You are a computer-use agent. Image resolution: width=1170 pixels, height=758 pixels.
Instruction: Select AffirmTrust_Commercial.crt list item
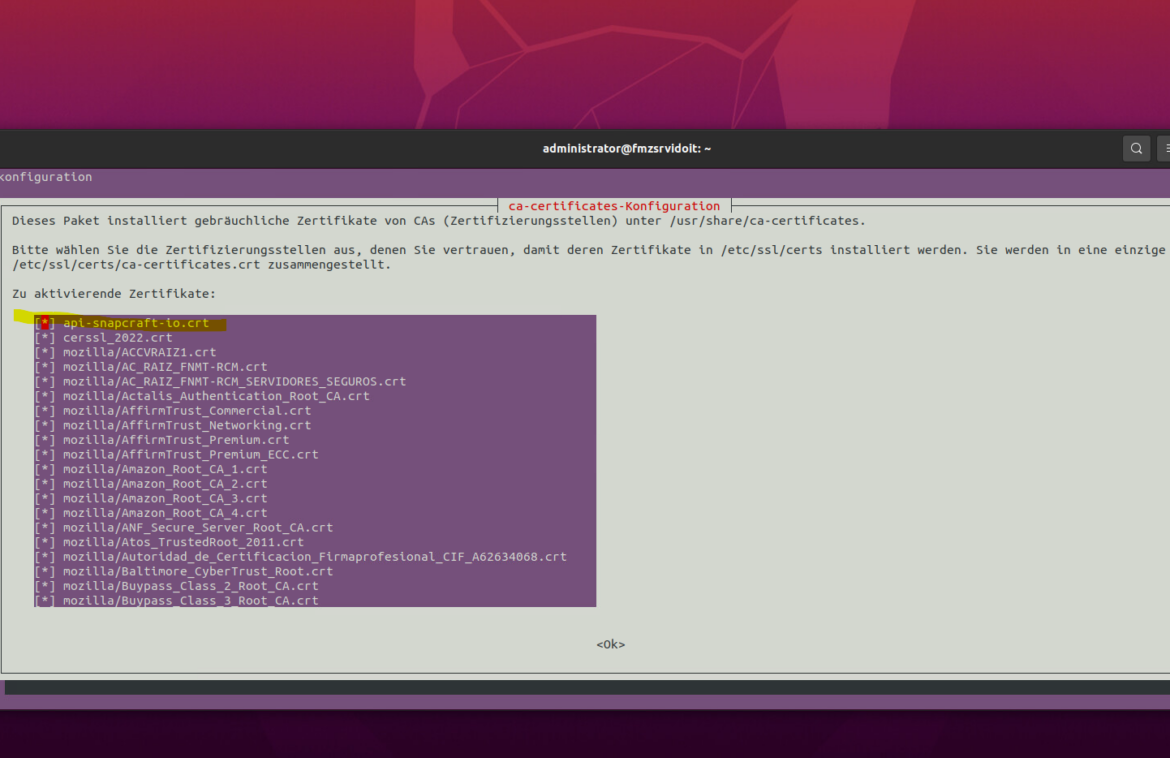tap(187, 411)
